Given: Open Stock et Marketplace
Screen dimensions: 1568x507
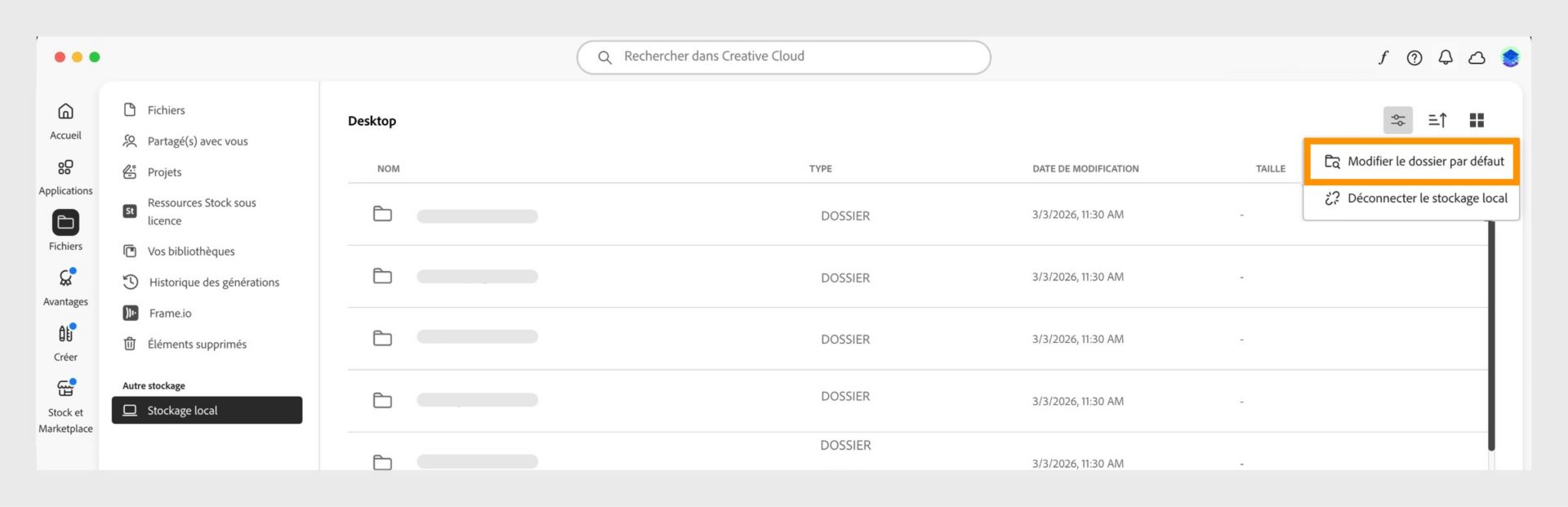Looking at the screenshot, I should (x=65, y=406).
